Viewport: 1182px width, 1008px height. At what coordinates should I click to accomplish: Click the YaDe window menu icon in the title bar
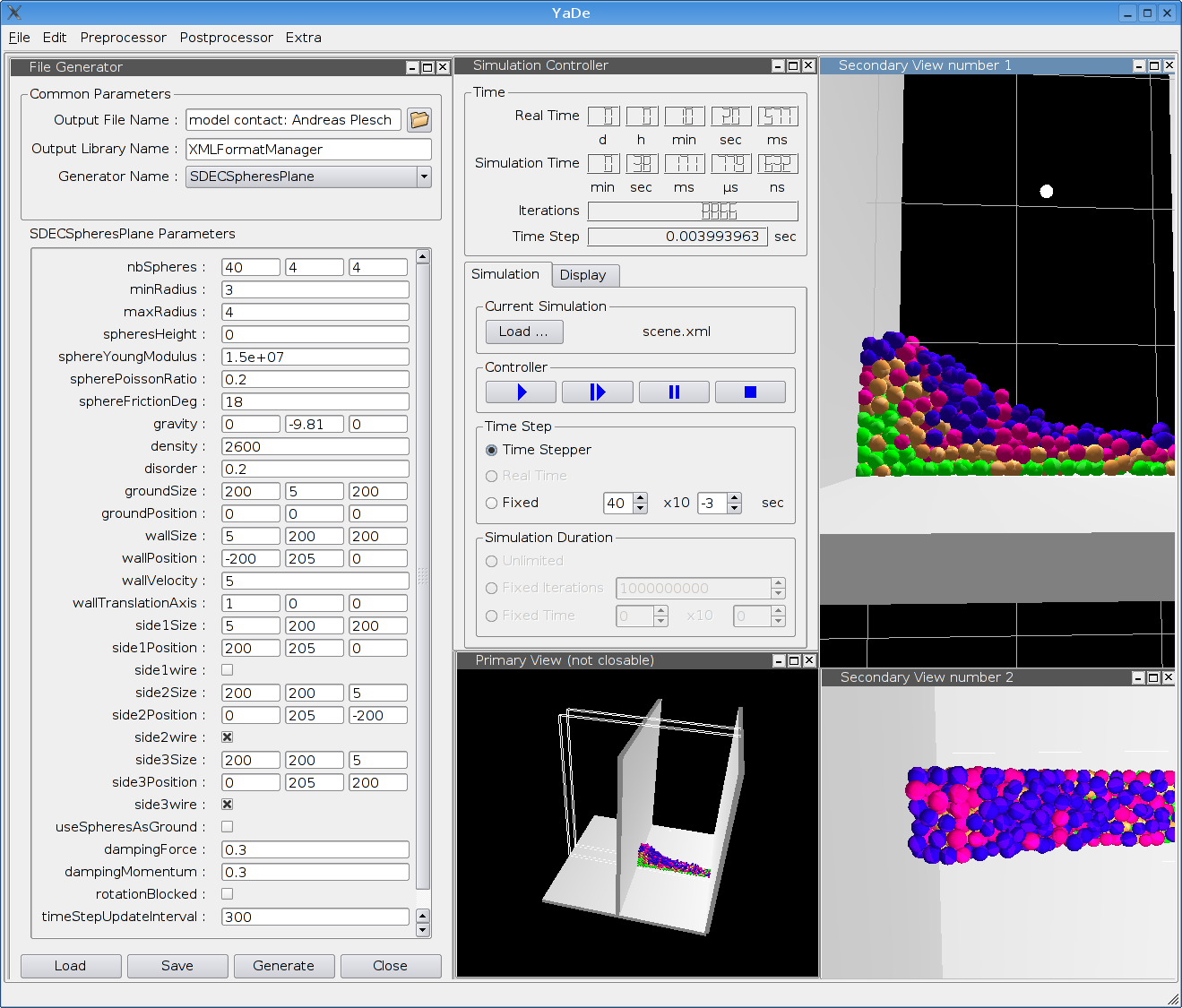tap(14, 13)
